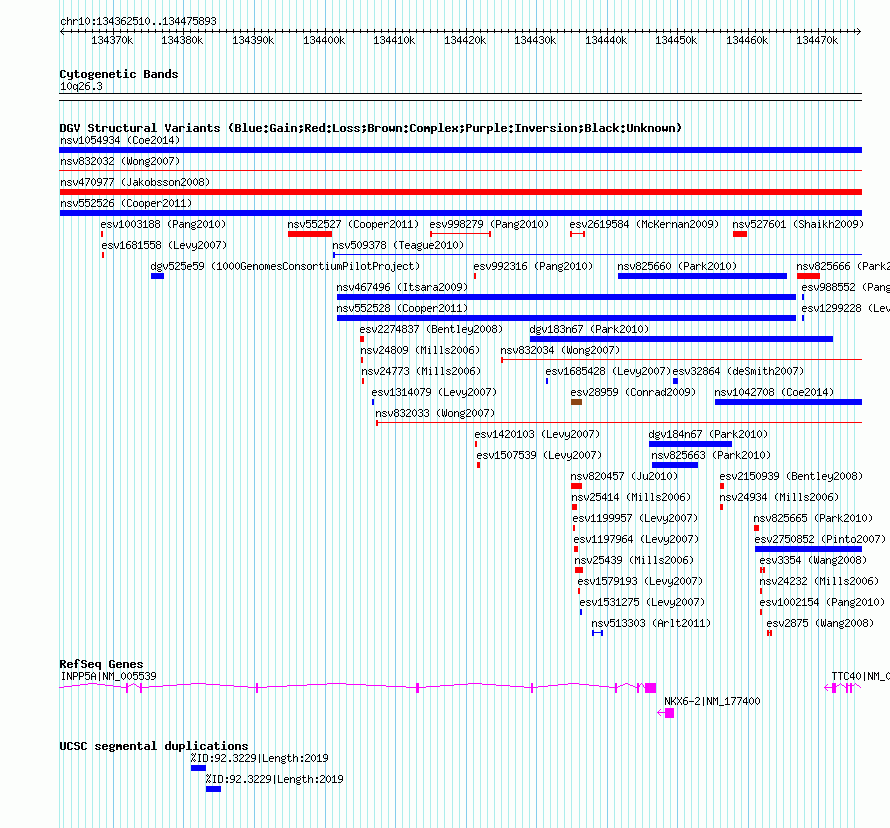Click the 134400k ruler tick label
890x828 pixels.
(x=324, y=40)
